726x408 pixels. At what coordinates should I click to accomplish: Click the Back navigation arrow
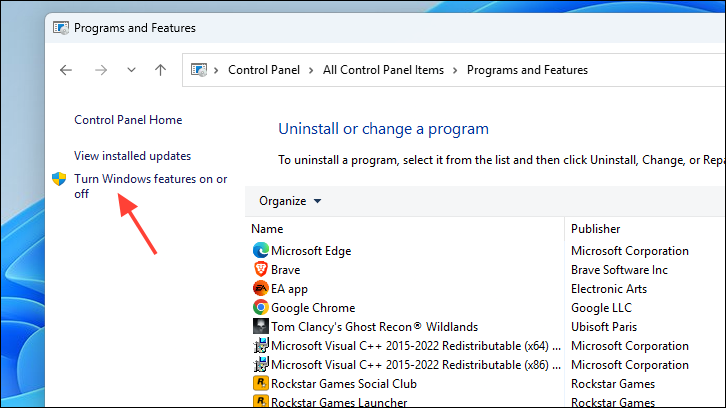[x=66, y=70]
